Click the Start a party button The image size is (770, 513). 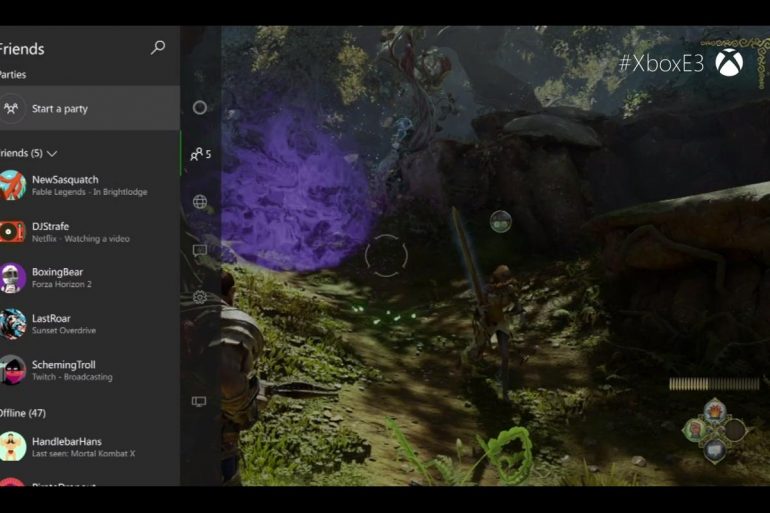89,108
